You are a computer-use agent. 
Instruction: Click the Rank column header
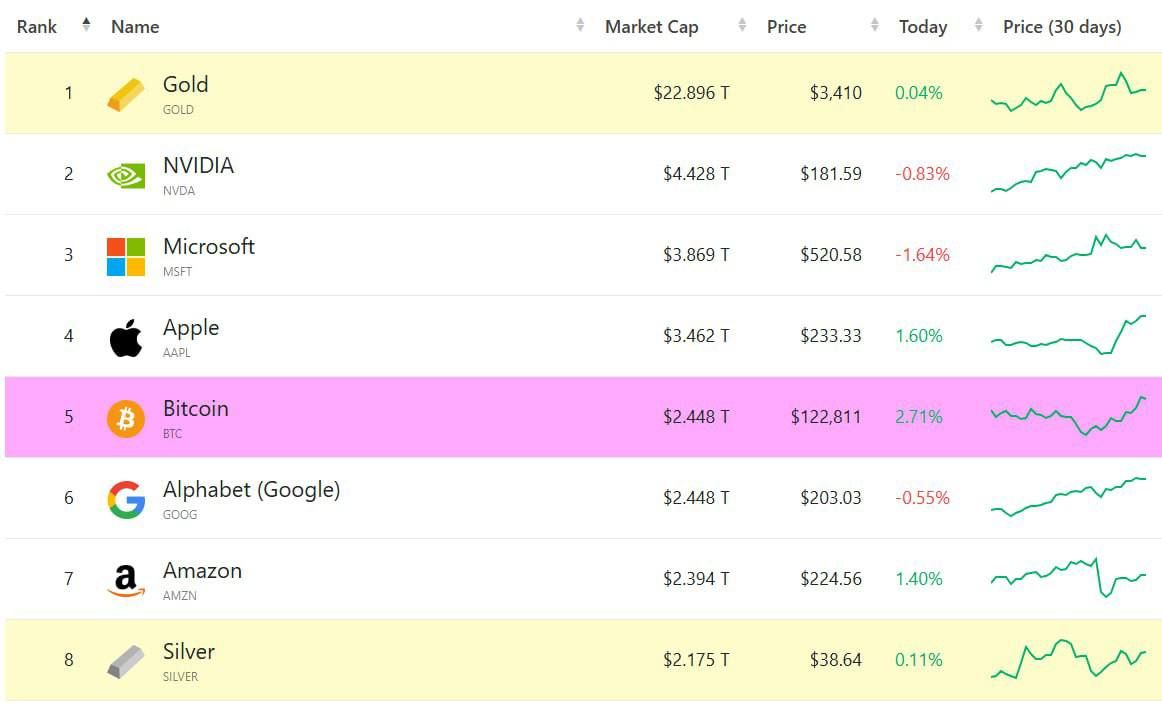click(37, 27)
